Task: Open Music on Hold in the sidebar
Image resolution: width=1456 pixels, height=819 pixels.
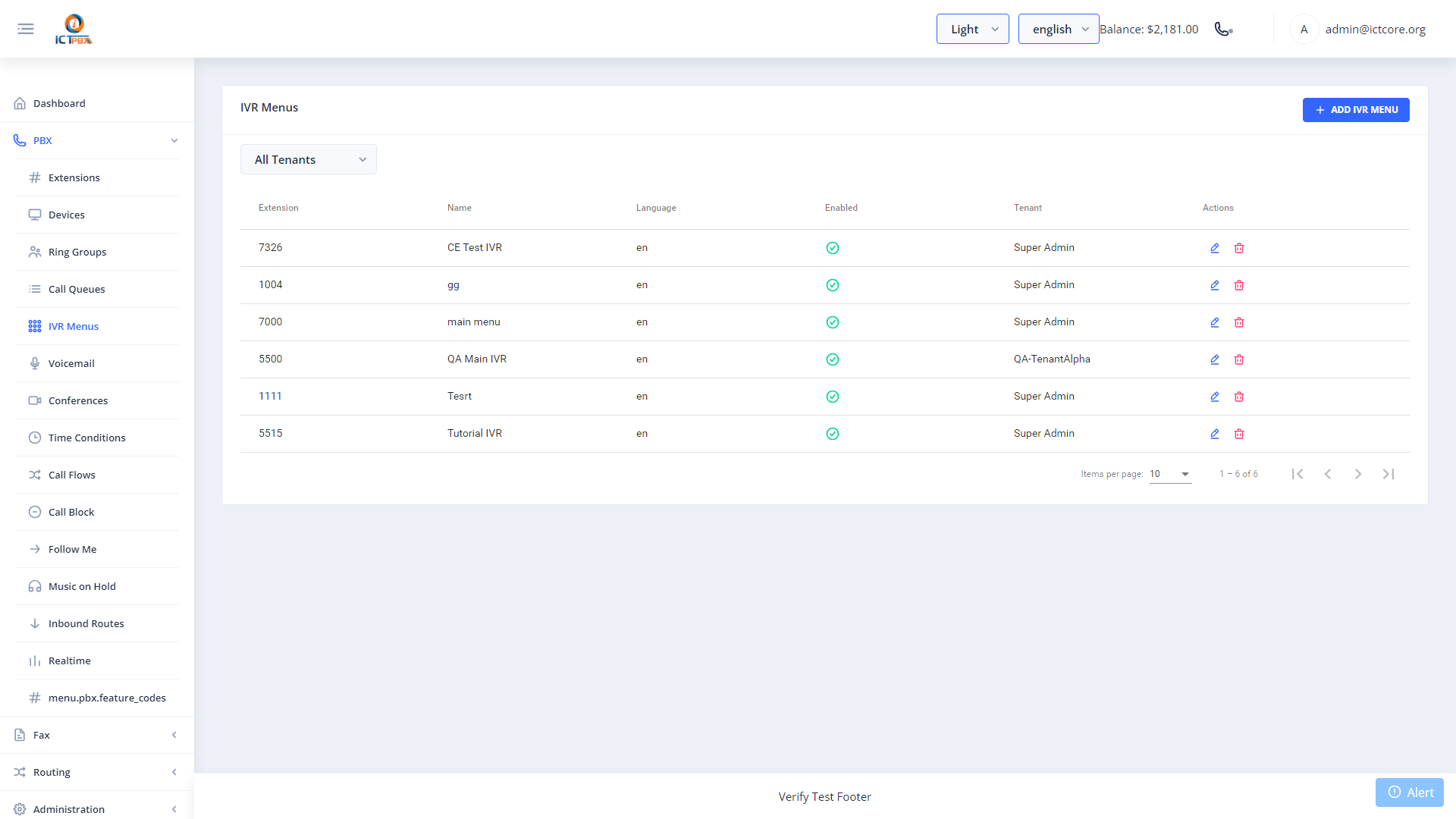Action: tap(97, 586)
